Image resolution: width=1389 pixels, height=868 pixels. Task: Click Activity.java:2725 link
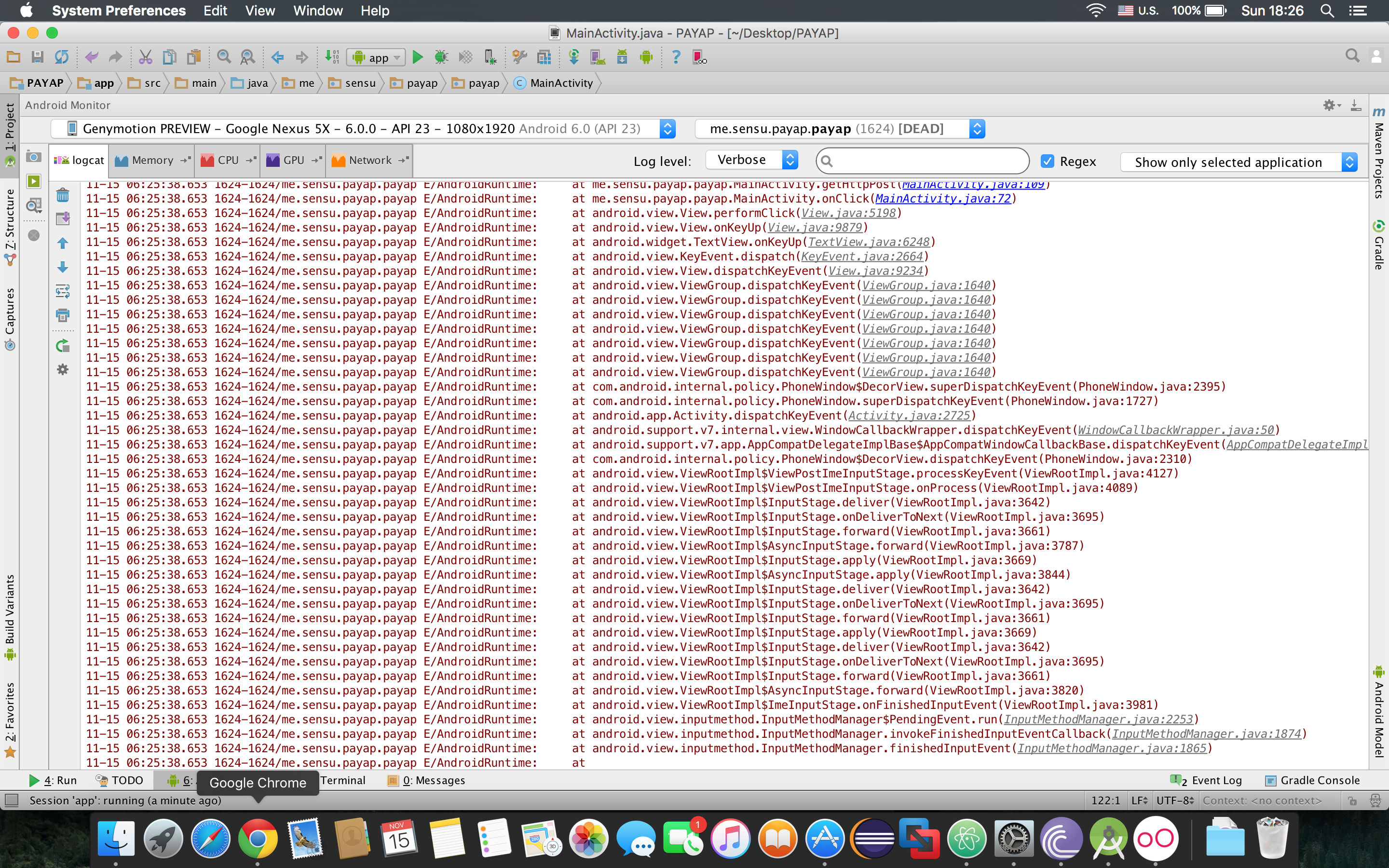909,416
